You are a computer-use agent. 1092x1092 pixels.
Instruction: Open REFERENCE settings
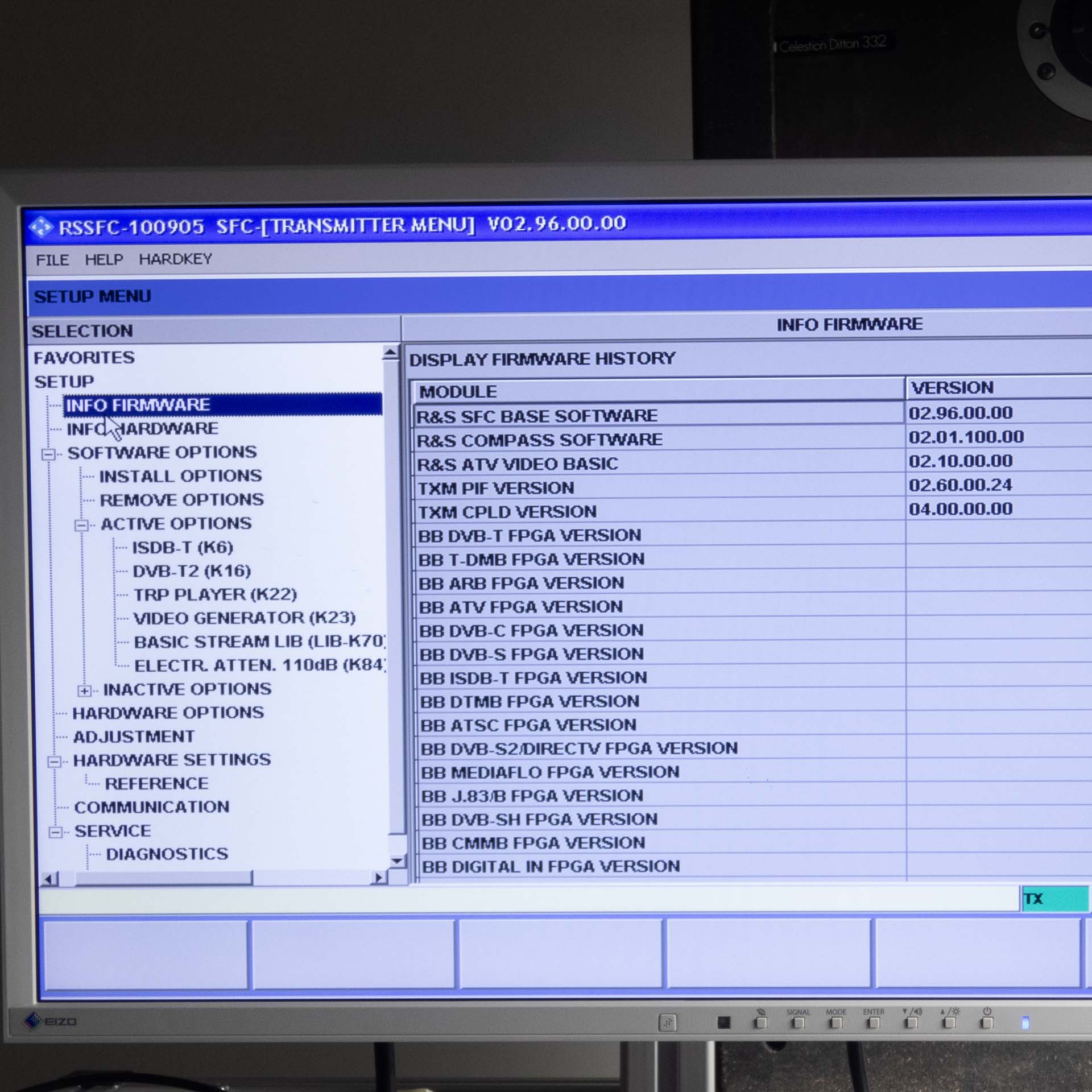tap(156, 784)
